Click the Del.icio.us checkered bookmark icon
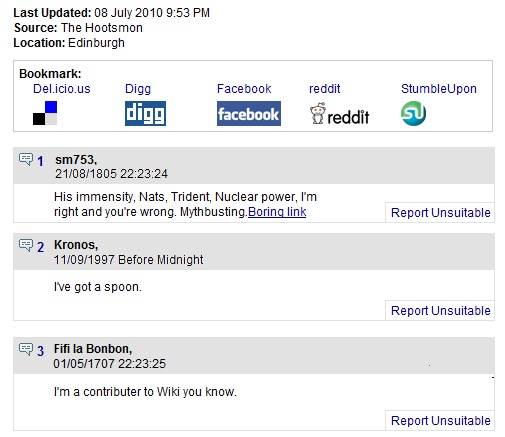This screenshot has height=437, width=505. (45, 113)
